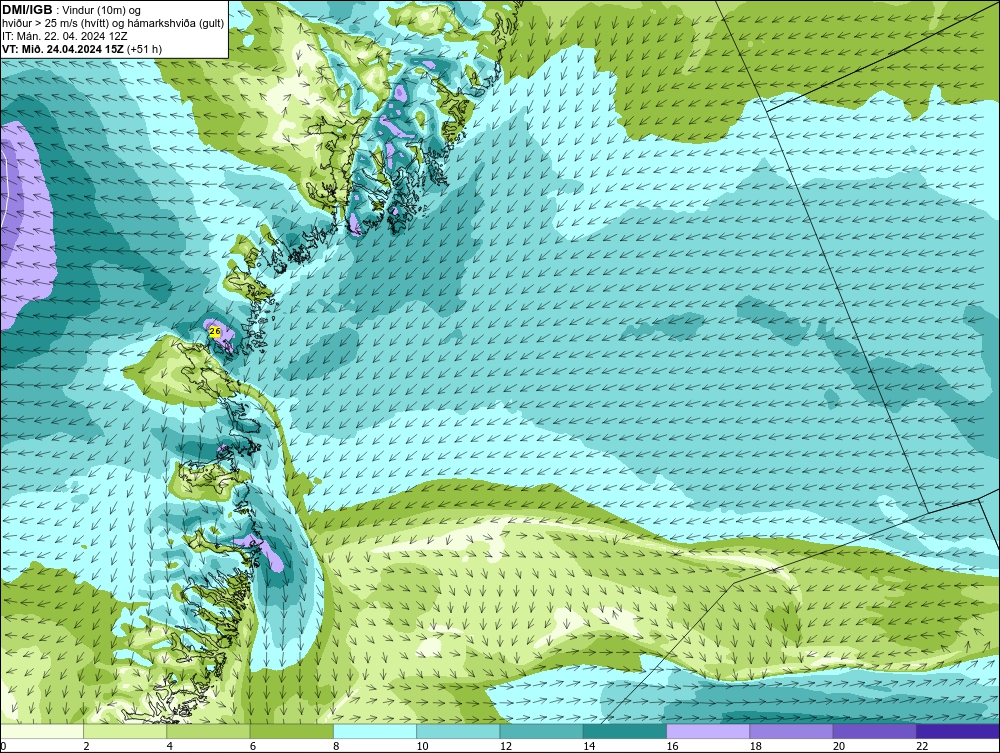Select the dark teal 14–16 m/s swatch
1000x753 pixels.
[x=625, y=731]
